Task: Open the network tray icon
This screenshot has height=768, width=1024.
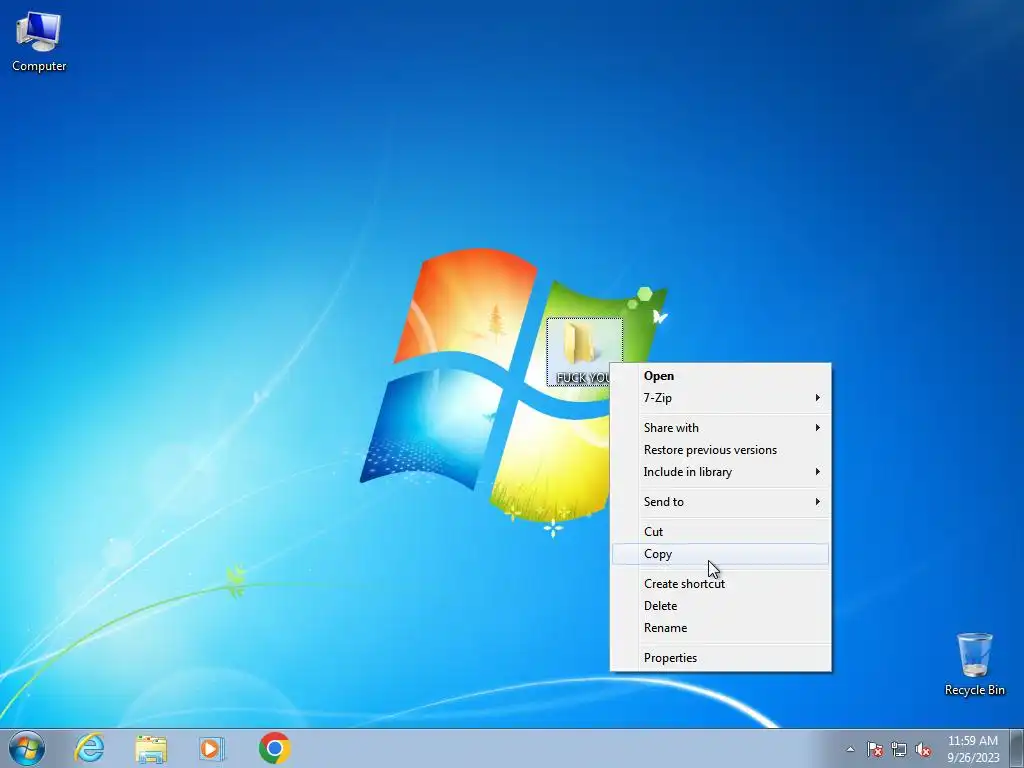Action: coord(899,749)
